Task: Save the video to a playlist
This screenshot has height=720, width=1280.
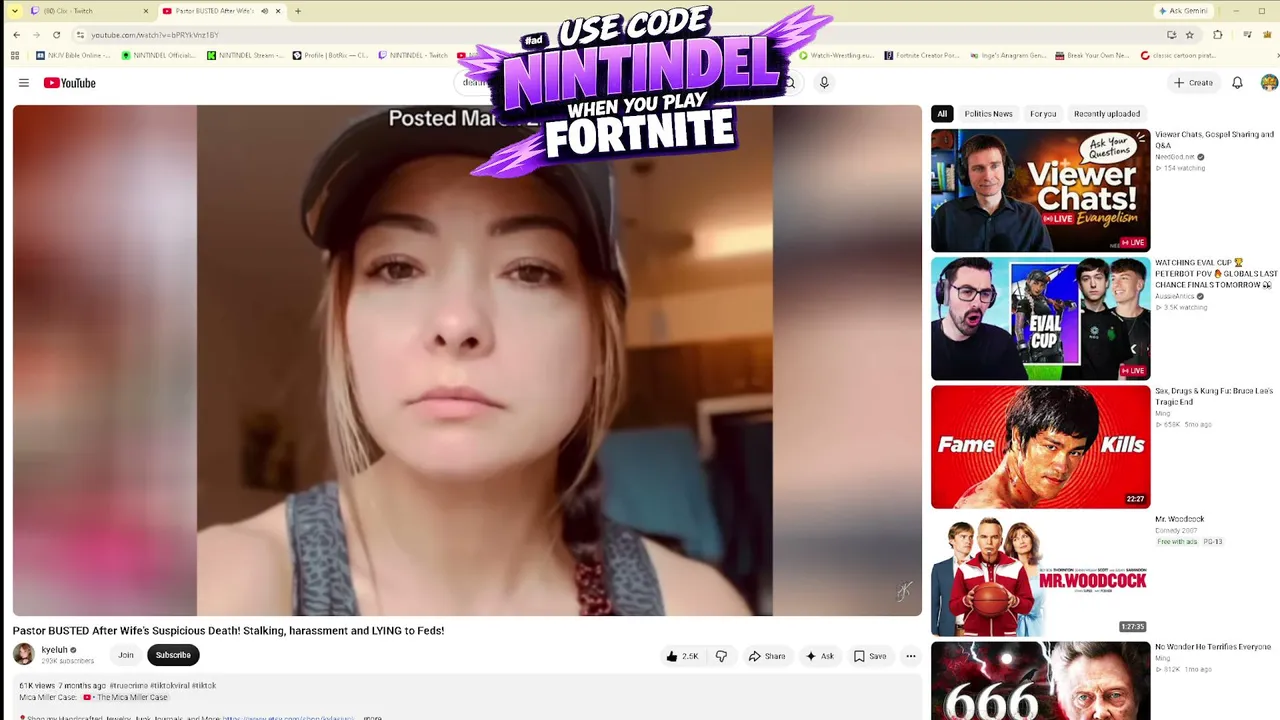Action: click(870, 656)
